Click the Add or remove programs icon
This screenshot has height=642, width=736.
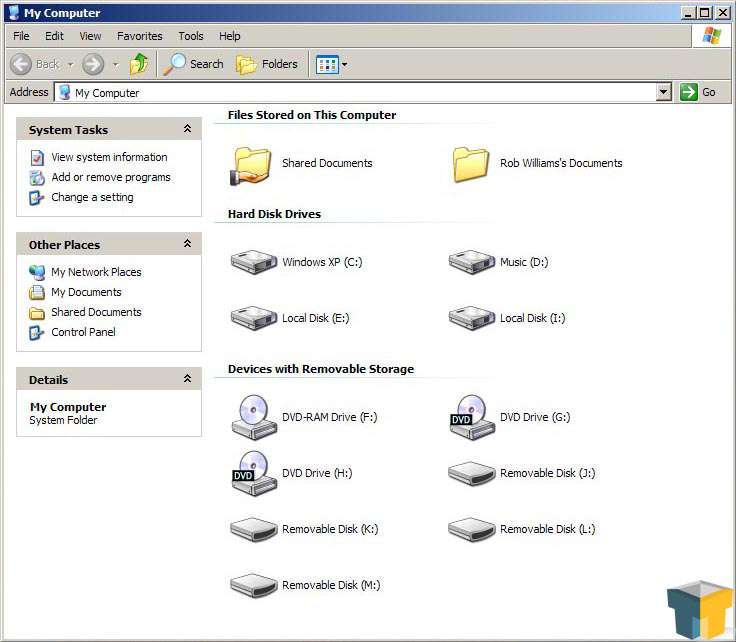pyautogui.click(x=37, y=177)
